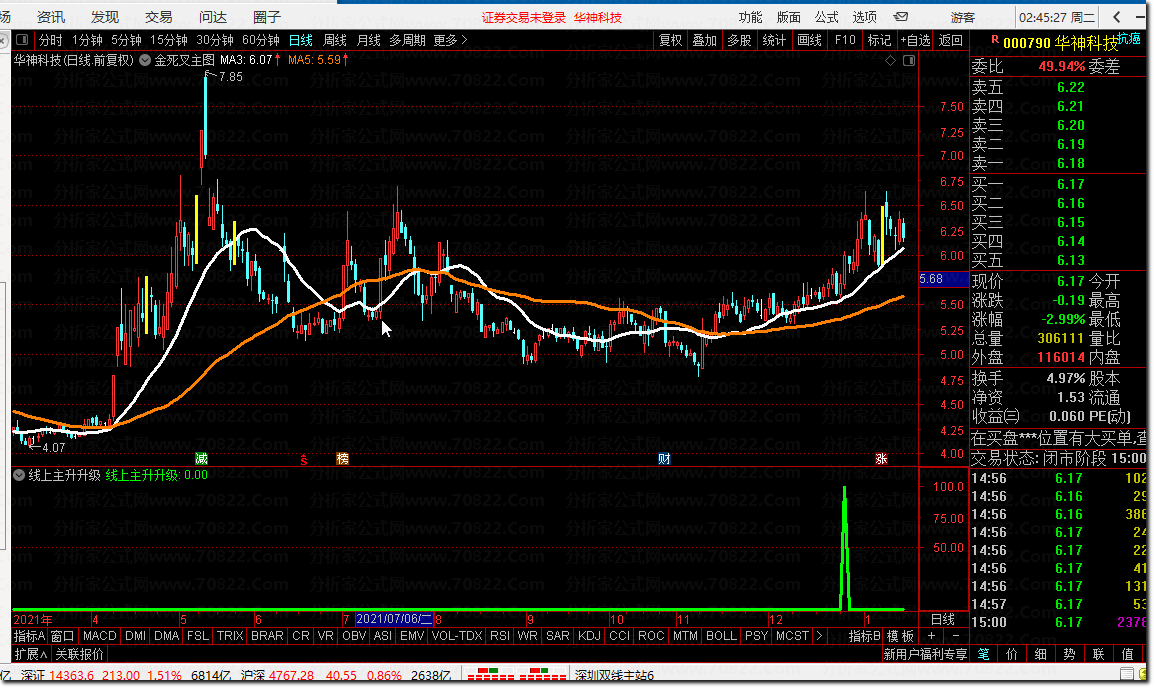This screenshot has width=1155, height=688.
Task: Select the KDJ indicator
Action: (x=589, y=636)
